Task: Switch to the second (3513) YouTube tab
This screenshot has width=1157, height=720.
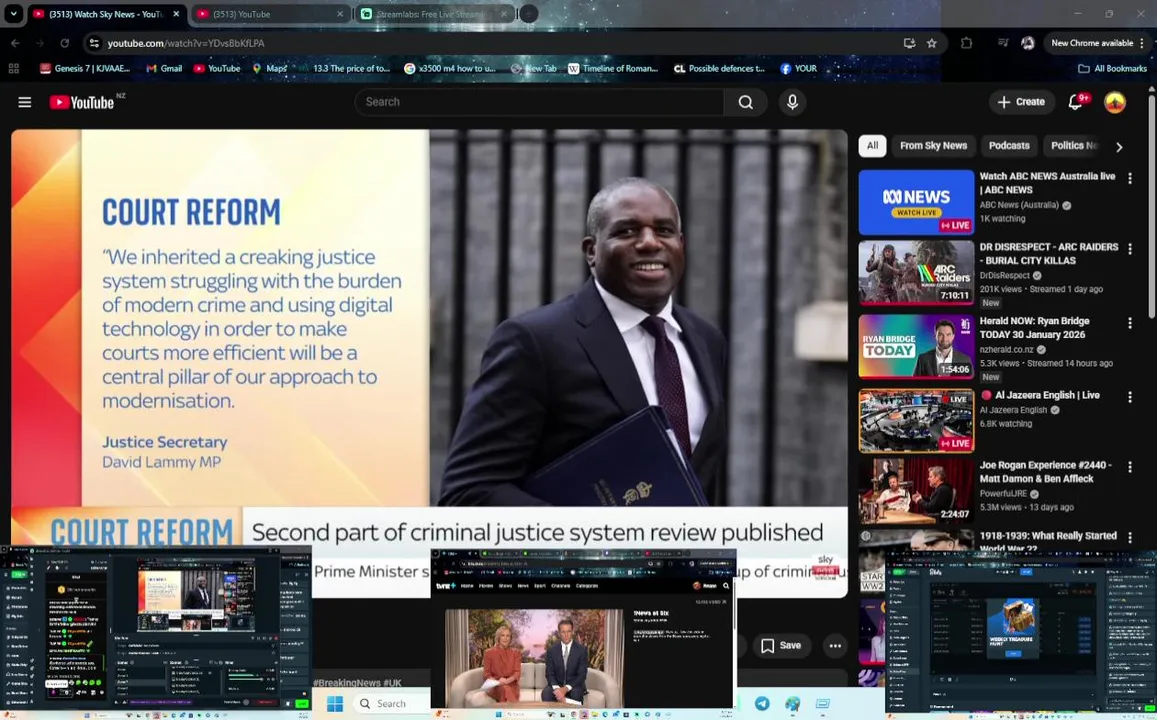Action: (269, 14)
